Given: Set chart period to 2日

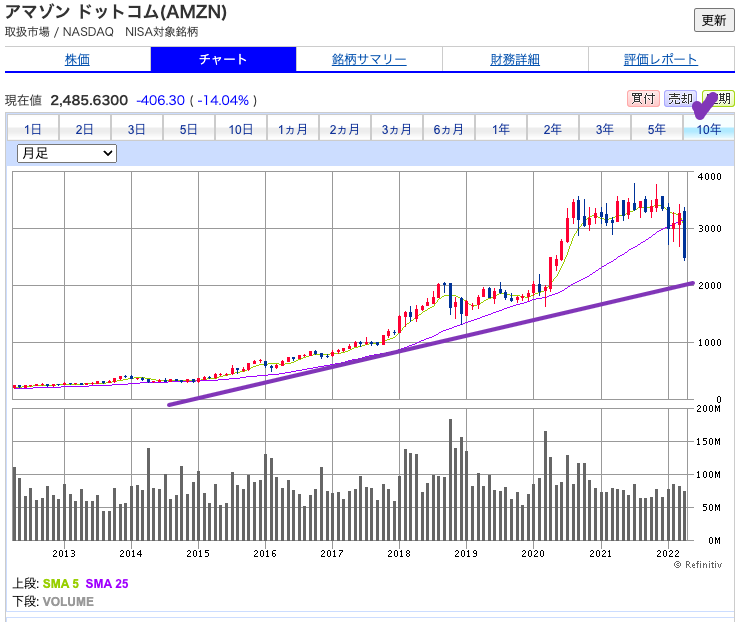Looking at the screenshot, I should 85,129.
